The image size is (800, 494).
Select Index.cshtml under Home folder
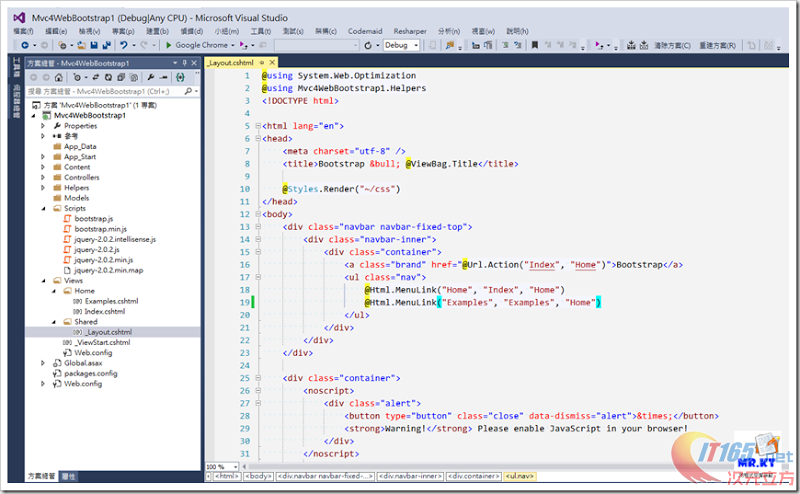point(105,312)
